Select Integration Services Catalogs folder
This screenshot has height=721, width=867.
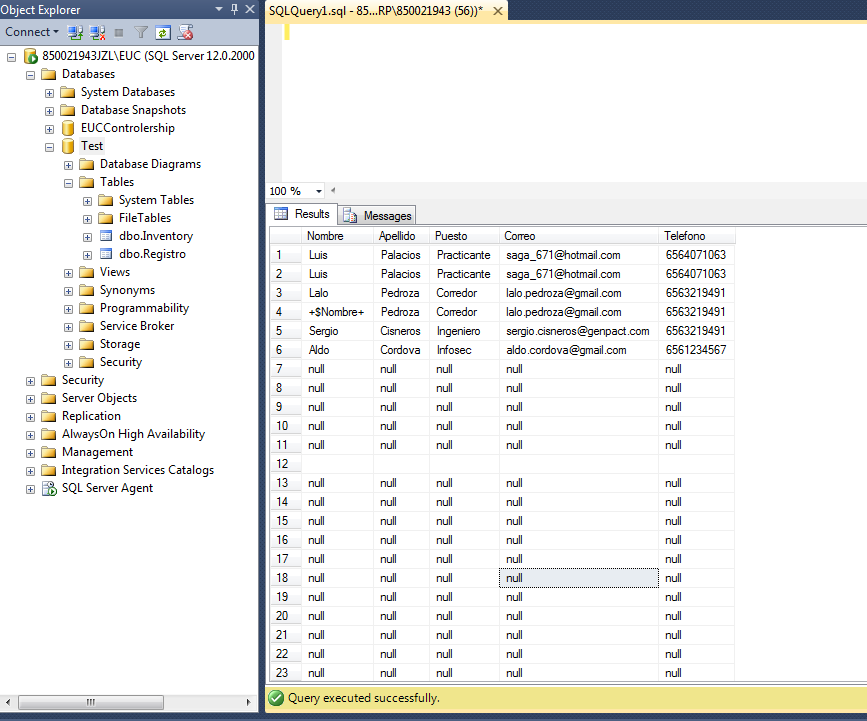pyautogui.click(x=138, y=470)
